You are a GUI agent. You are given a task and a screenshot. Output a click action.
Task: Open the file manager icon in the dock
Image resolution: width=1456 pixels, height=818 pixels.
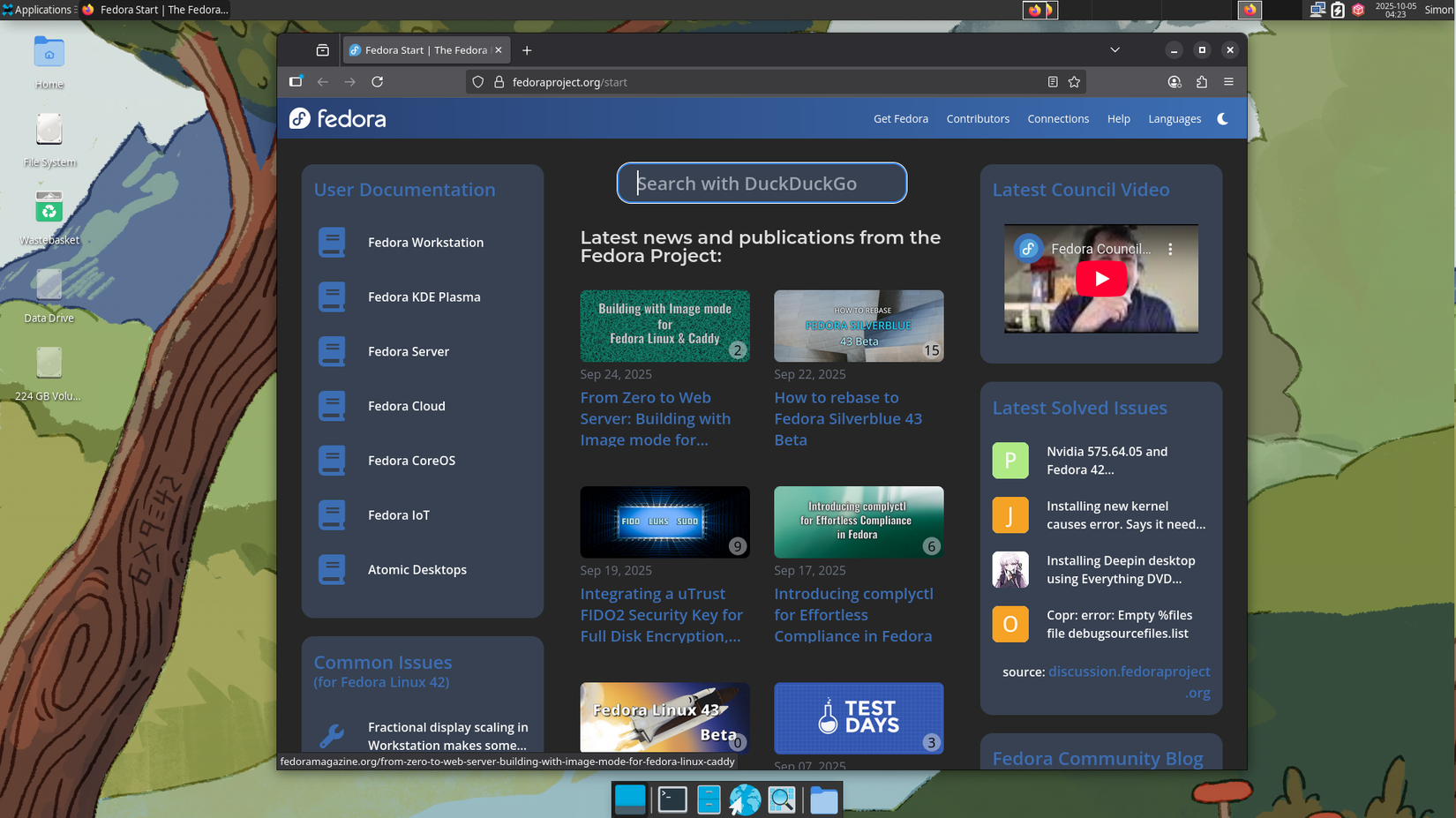[x=822, y=799]
